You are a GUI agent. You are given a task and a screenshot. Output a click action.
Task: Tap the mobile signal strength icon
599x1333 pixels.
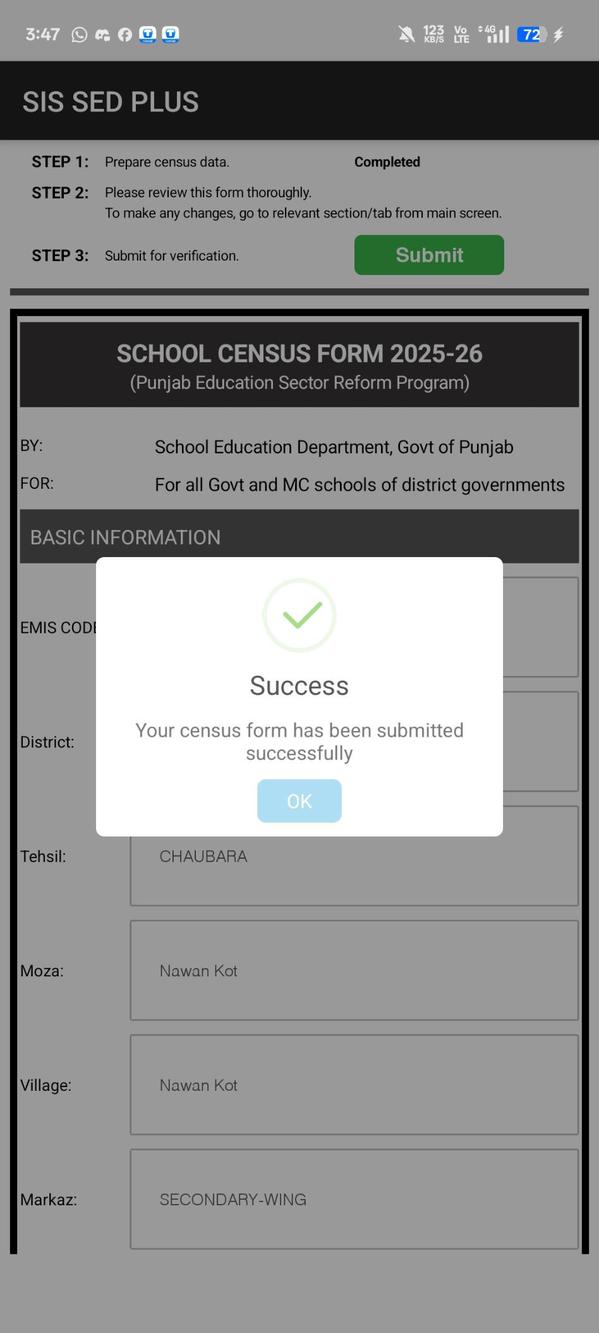click(497, 33)
